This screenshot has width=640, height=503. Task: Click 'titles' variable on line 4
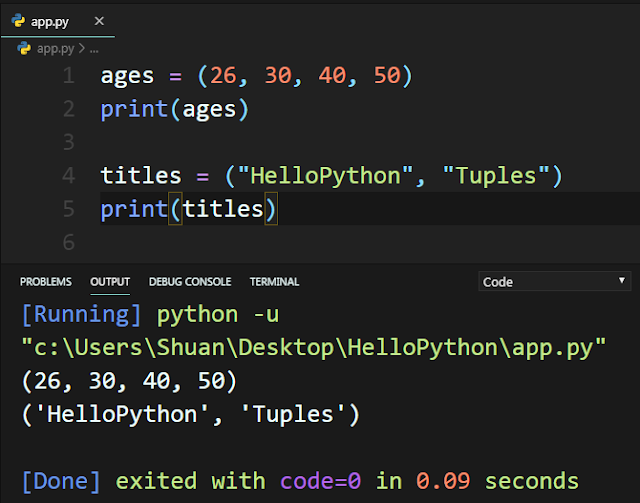[x=141, y=176]
